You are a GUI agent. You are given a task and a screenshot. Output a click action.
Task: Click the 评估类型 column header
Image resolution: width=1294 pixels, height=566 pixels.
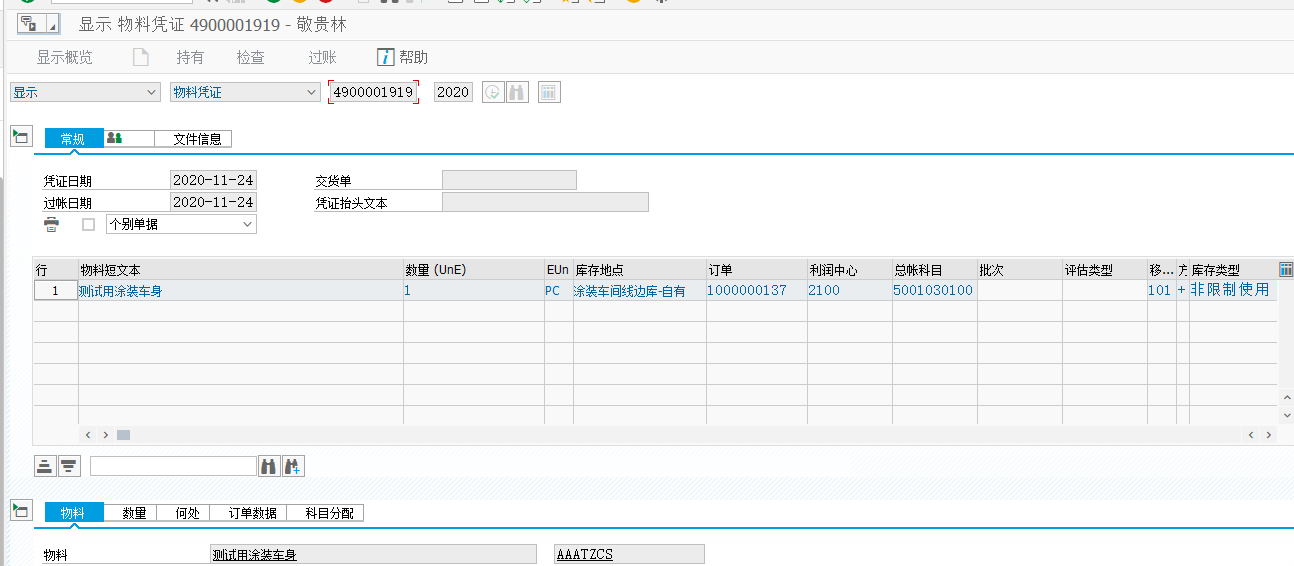point(1104,270)
